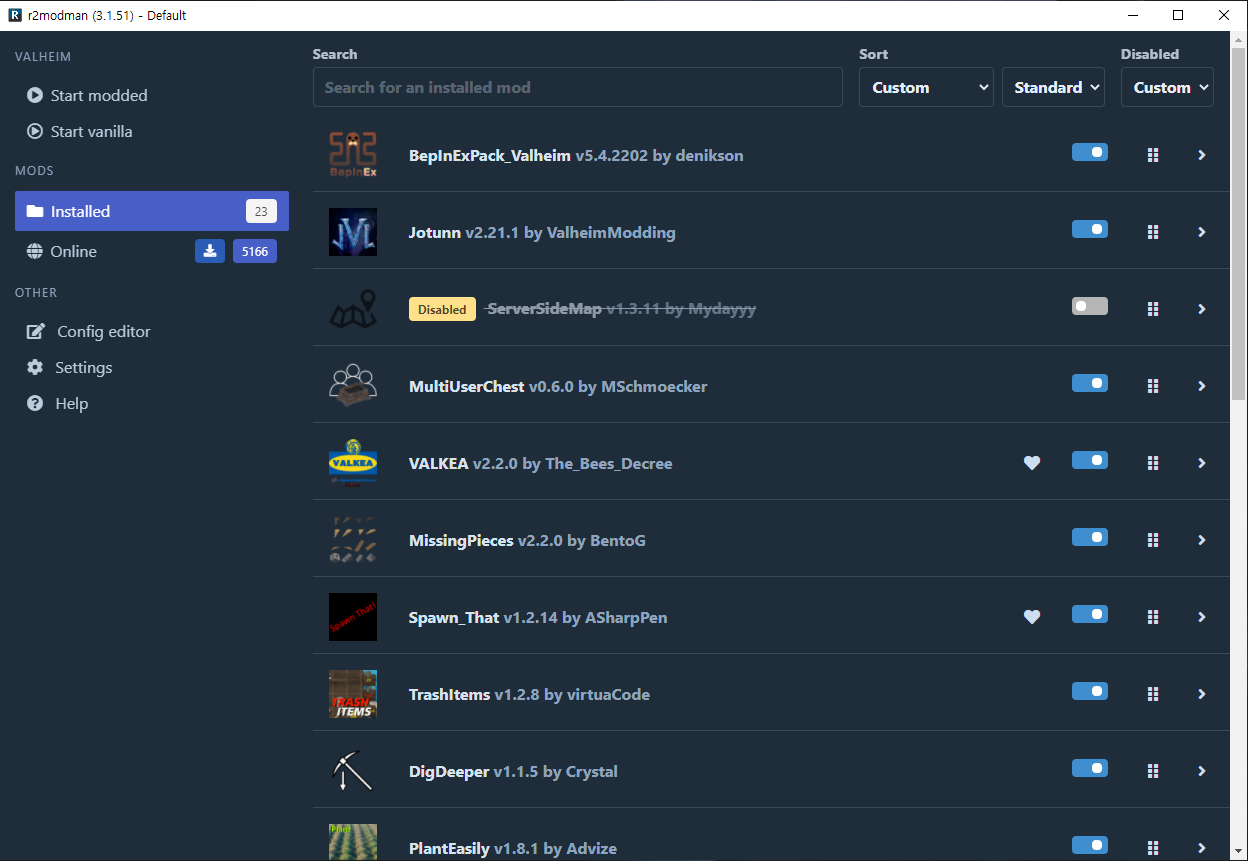Click the MissingPieces v2.2.0 by BentoG title
The width and height of the screenshot is (1248, 861).
click(x=527, y=540)
